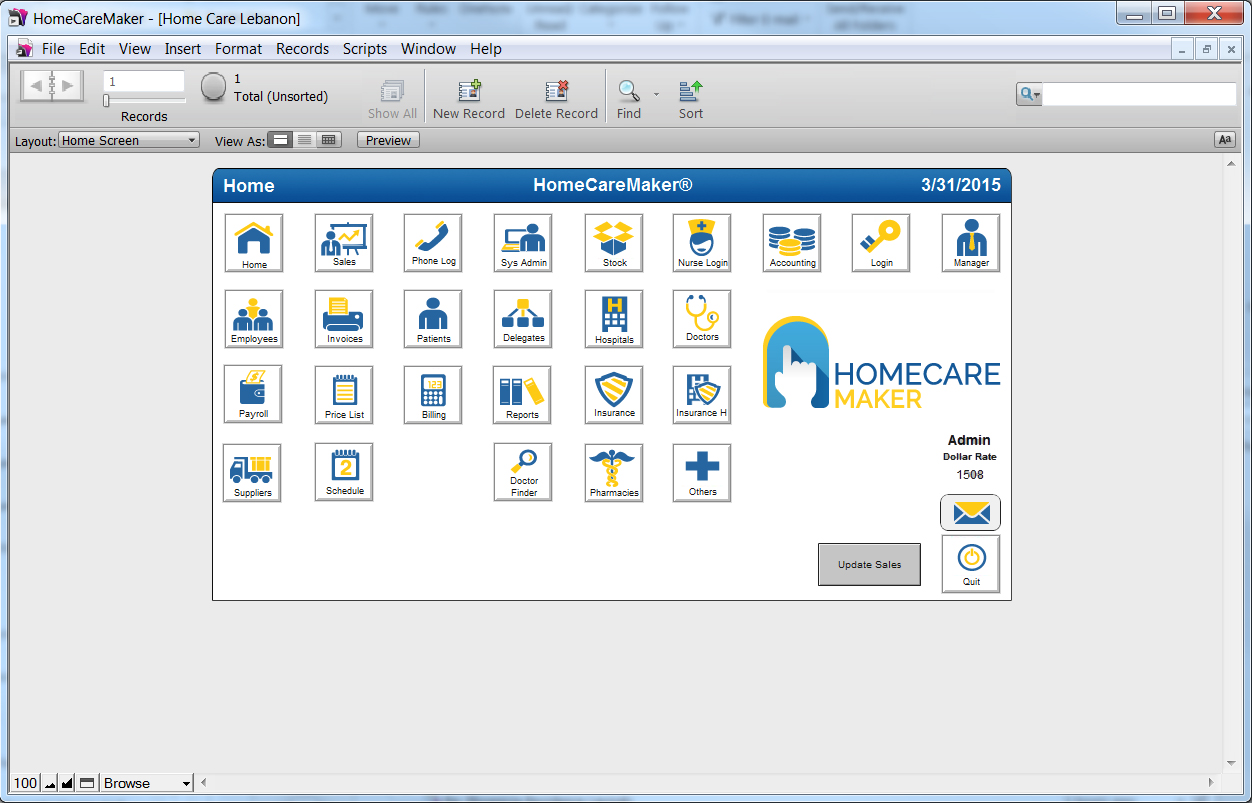Open the Window menu
1252x803 pixels.
tap(428, 49)
